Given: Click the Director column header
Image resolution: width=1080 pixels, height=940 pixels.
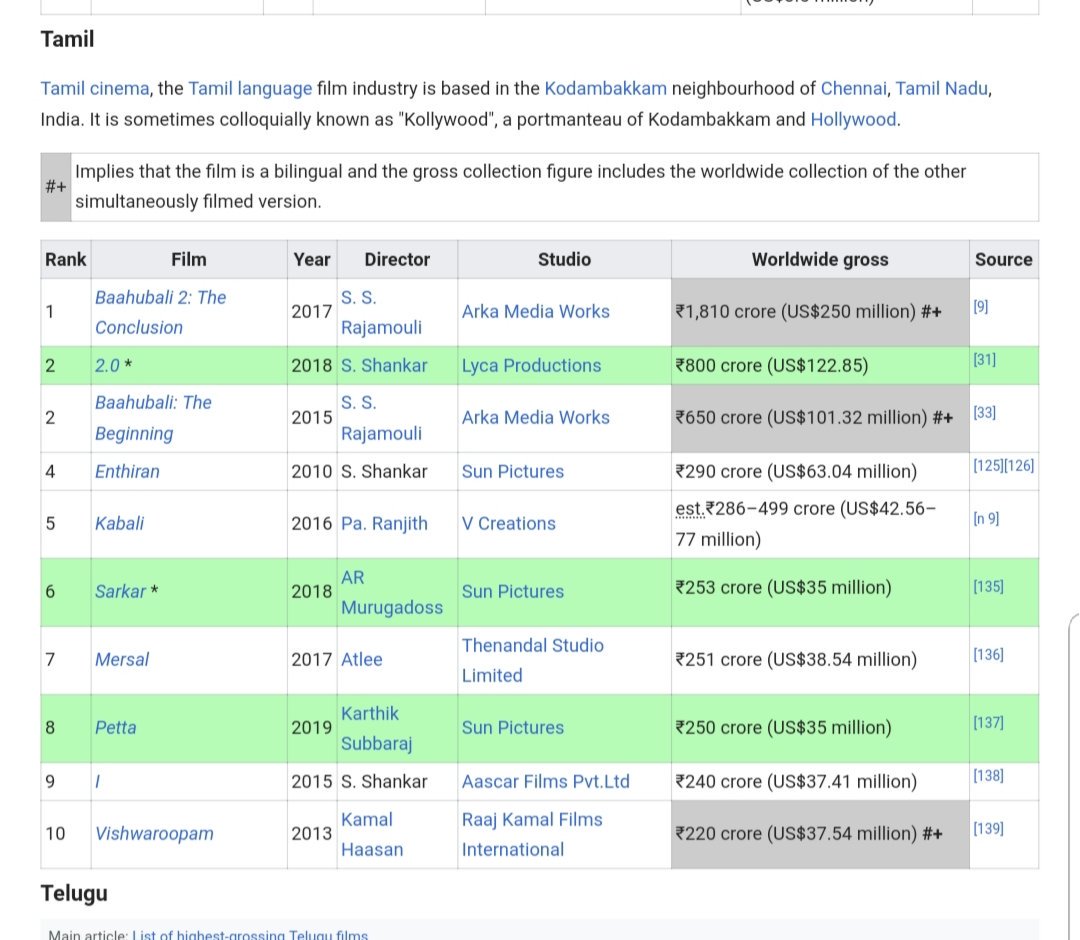Looking at the screenshot, I should coord(397,260).
